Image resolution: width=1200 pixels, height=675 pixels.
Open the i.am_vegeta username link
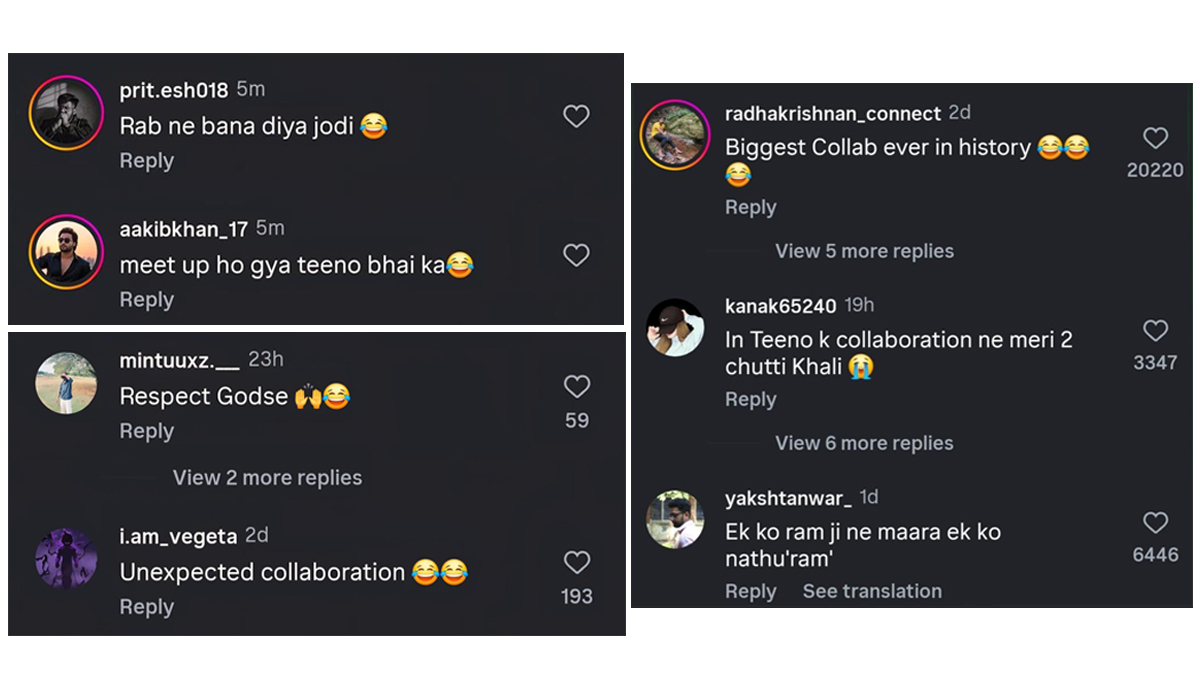[178, 536]
